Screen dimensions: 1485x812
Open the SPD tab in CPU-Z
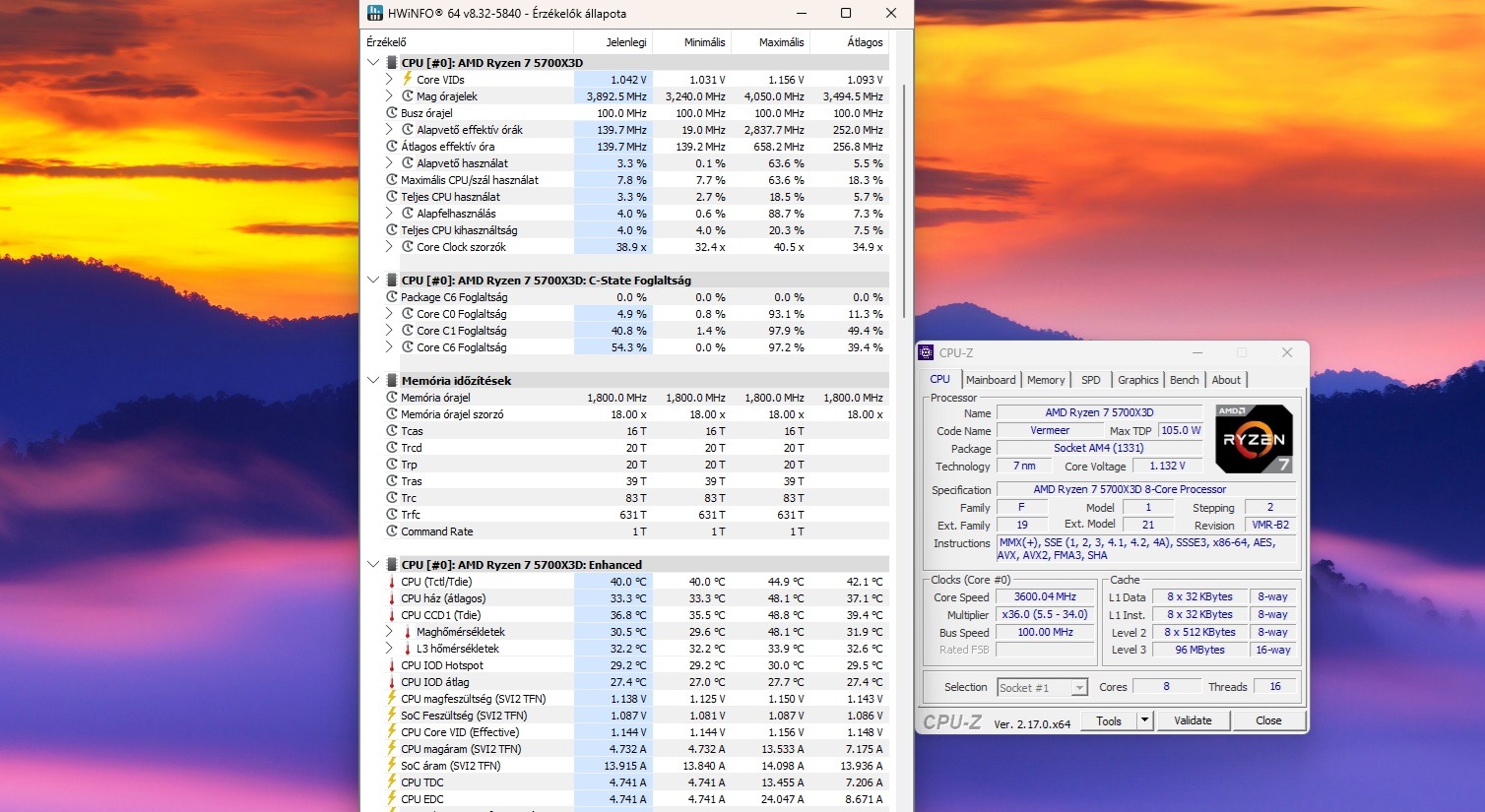pos(1091,380)
